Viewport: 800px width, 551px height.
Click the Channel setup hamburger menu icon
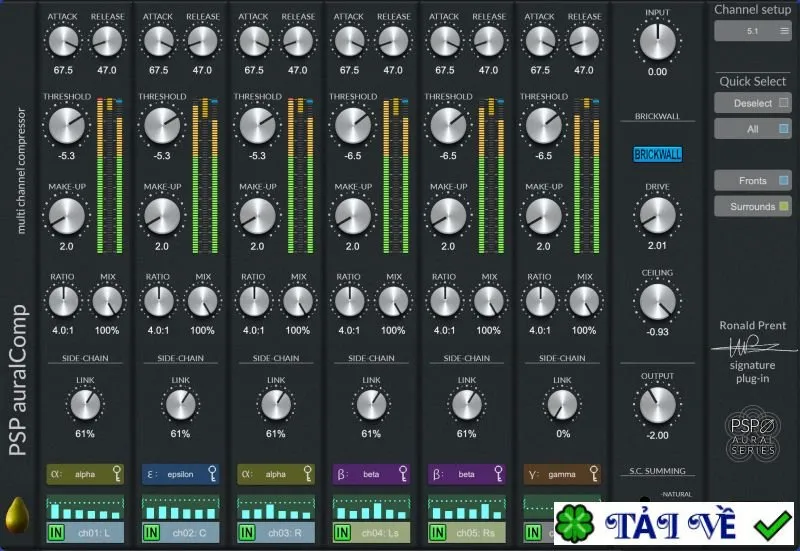pos(784,31)
